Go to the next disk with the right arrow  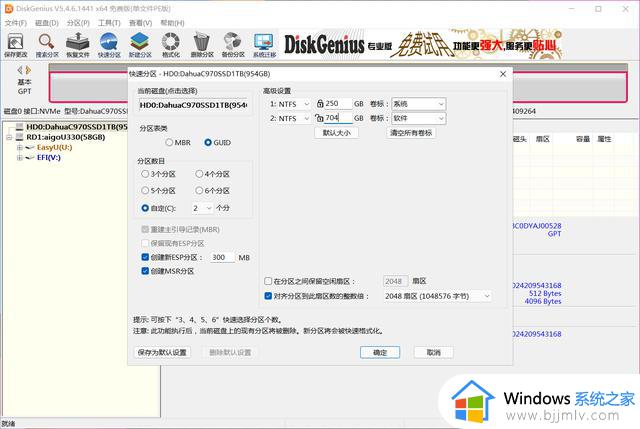pyautogui.click(x=28, y=70)
